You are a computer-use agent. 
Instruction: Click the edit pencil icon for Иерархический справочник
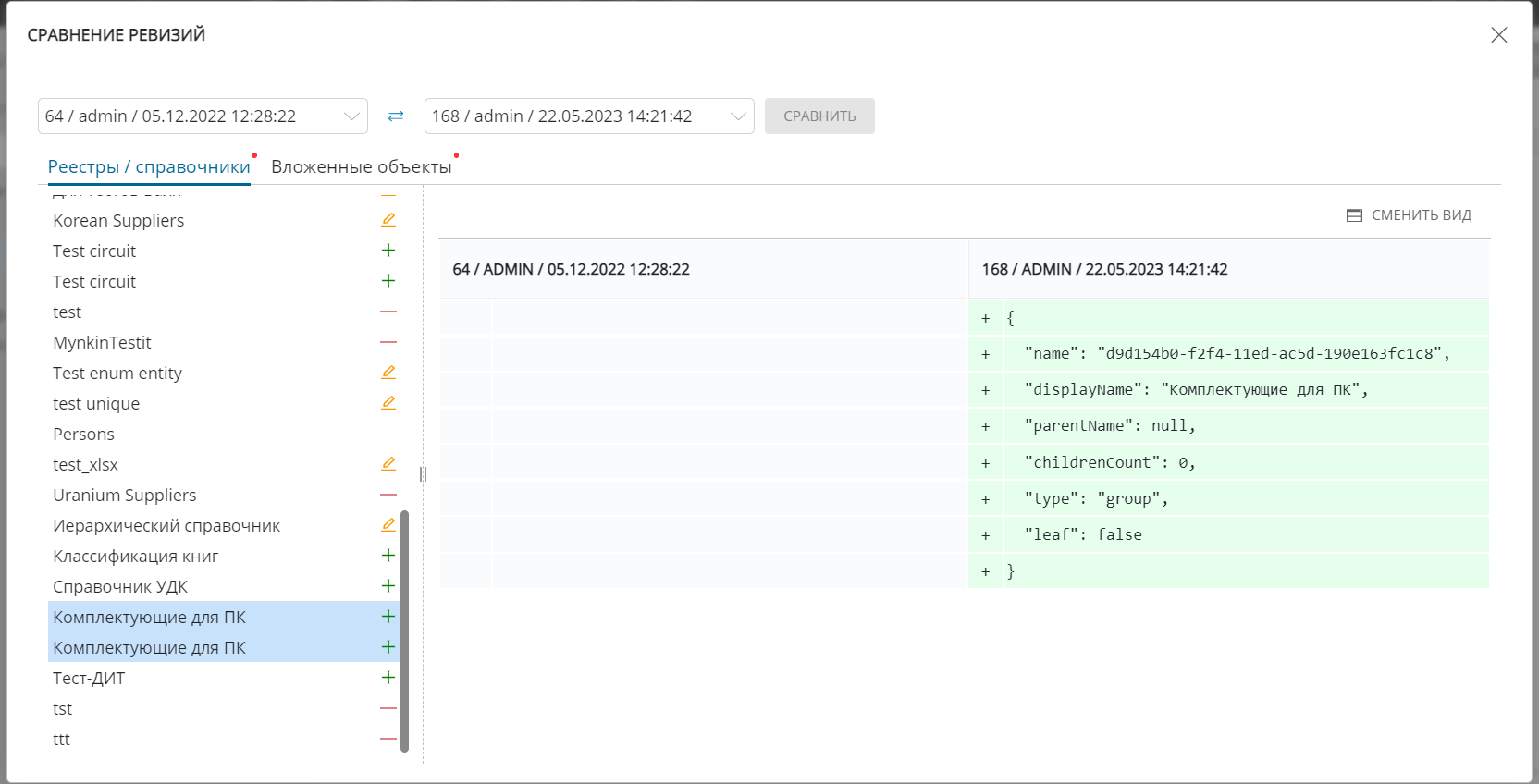(x=388, y=525)
